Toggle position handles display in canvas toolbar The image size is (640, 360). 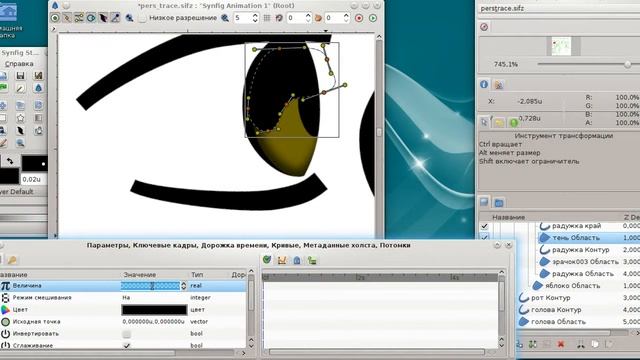pos(55,18)
